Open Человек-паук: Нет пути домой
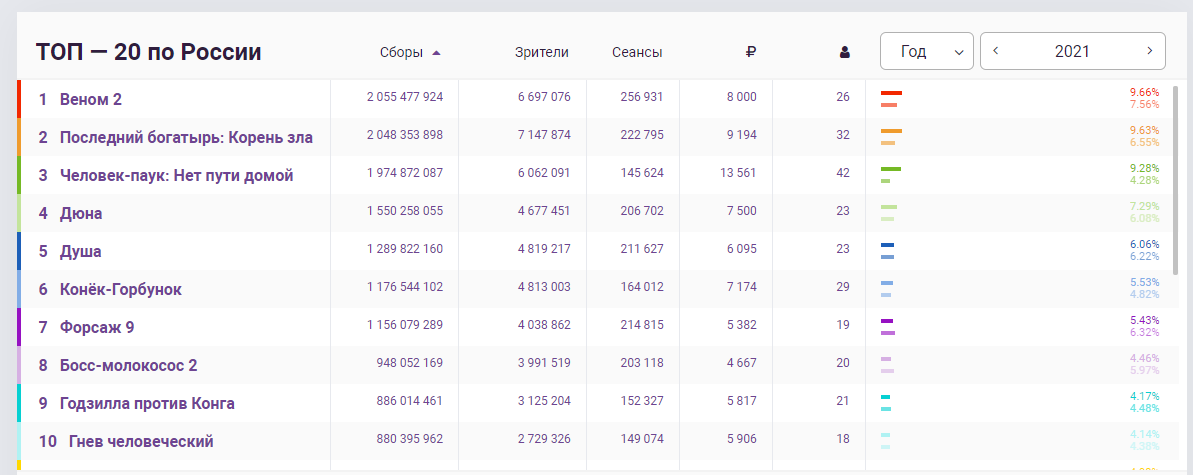Image resolution: width=1193 pixels, height=475 pixels. coord(176,175)
